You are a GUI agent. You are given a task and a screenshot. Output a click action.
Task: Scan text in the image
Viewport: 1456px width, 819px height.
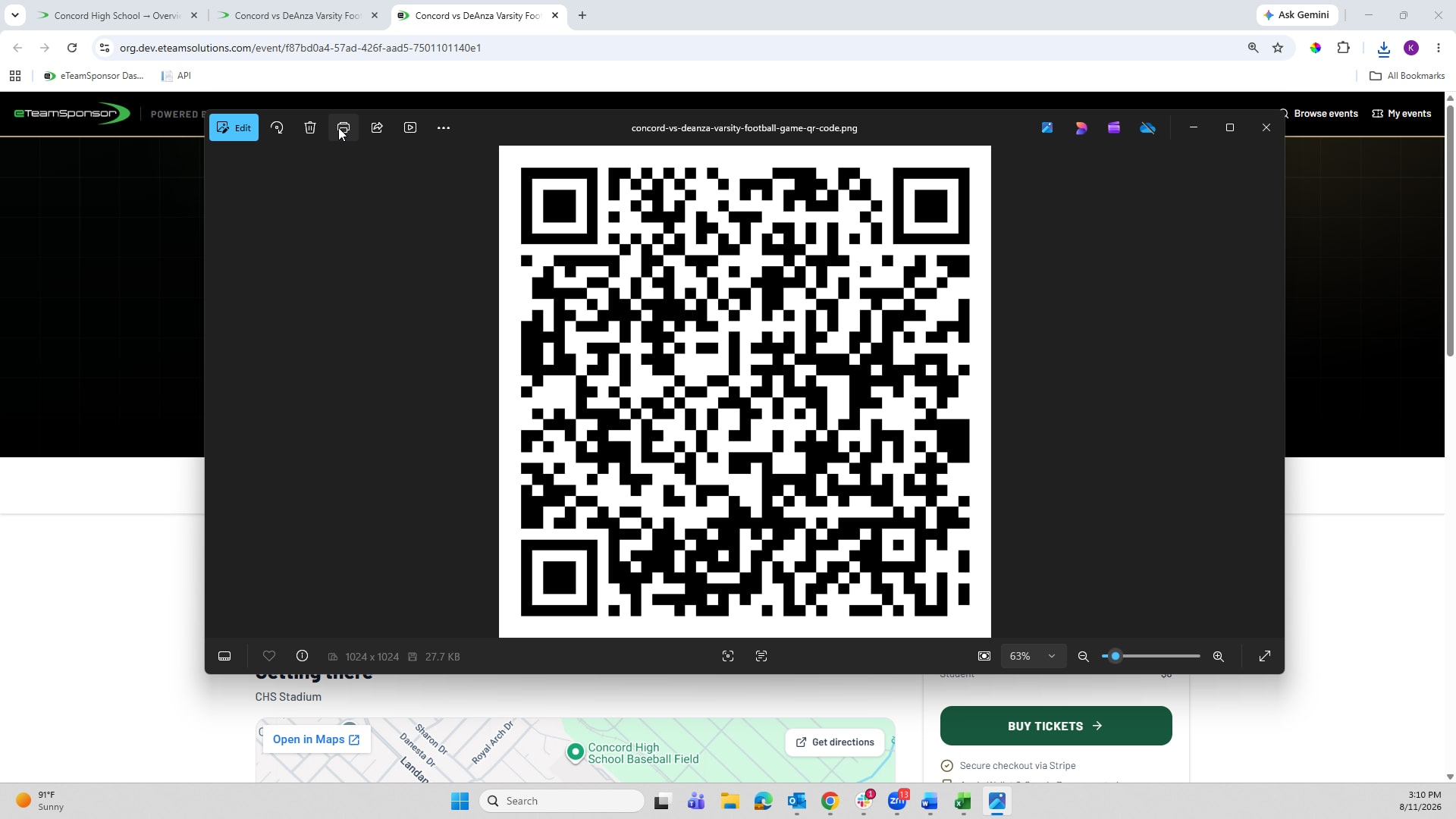tap(761, 656)
